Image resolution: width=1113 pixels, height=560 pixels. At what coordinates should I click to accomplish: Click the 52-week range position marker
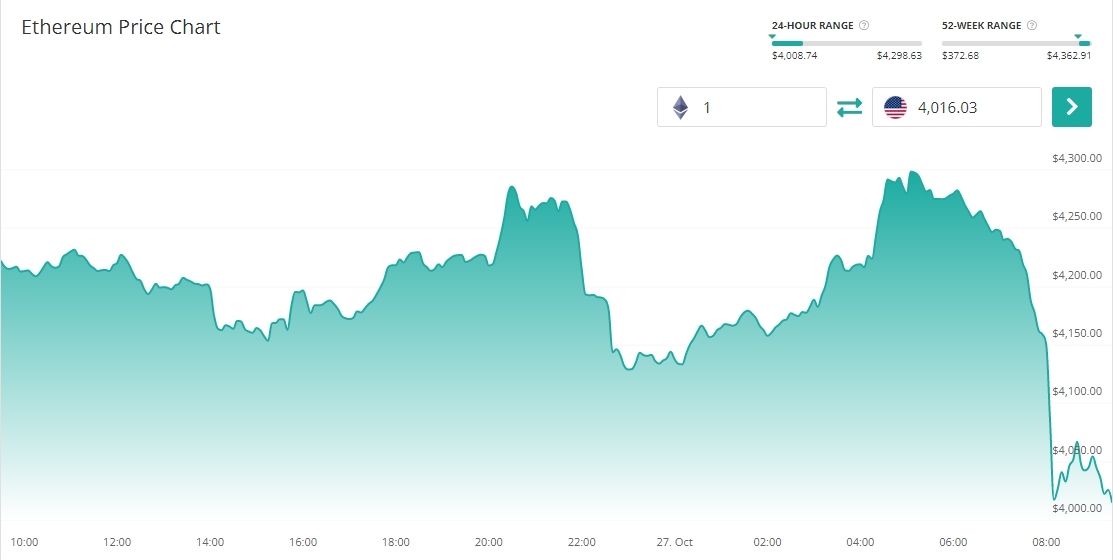(x=1078, y=36)
